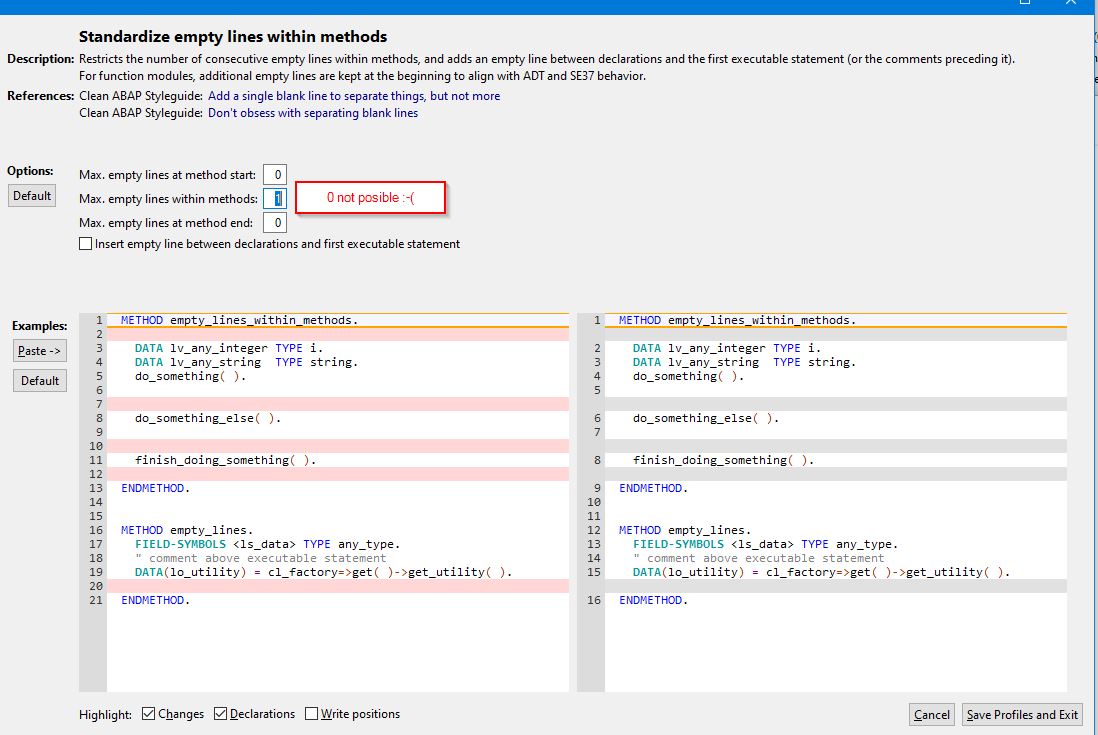The image size is (1098, 735).
Task: Click the 'Paste ->' button
Action: (x=39, y=350)
